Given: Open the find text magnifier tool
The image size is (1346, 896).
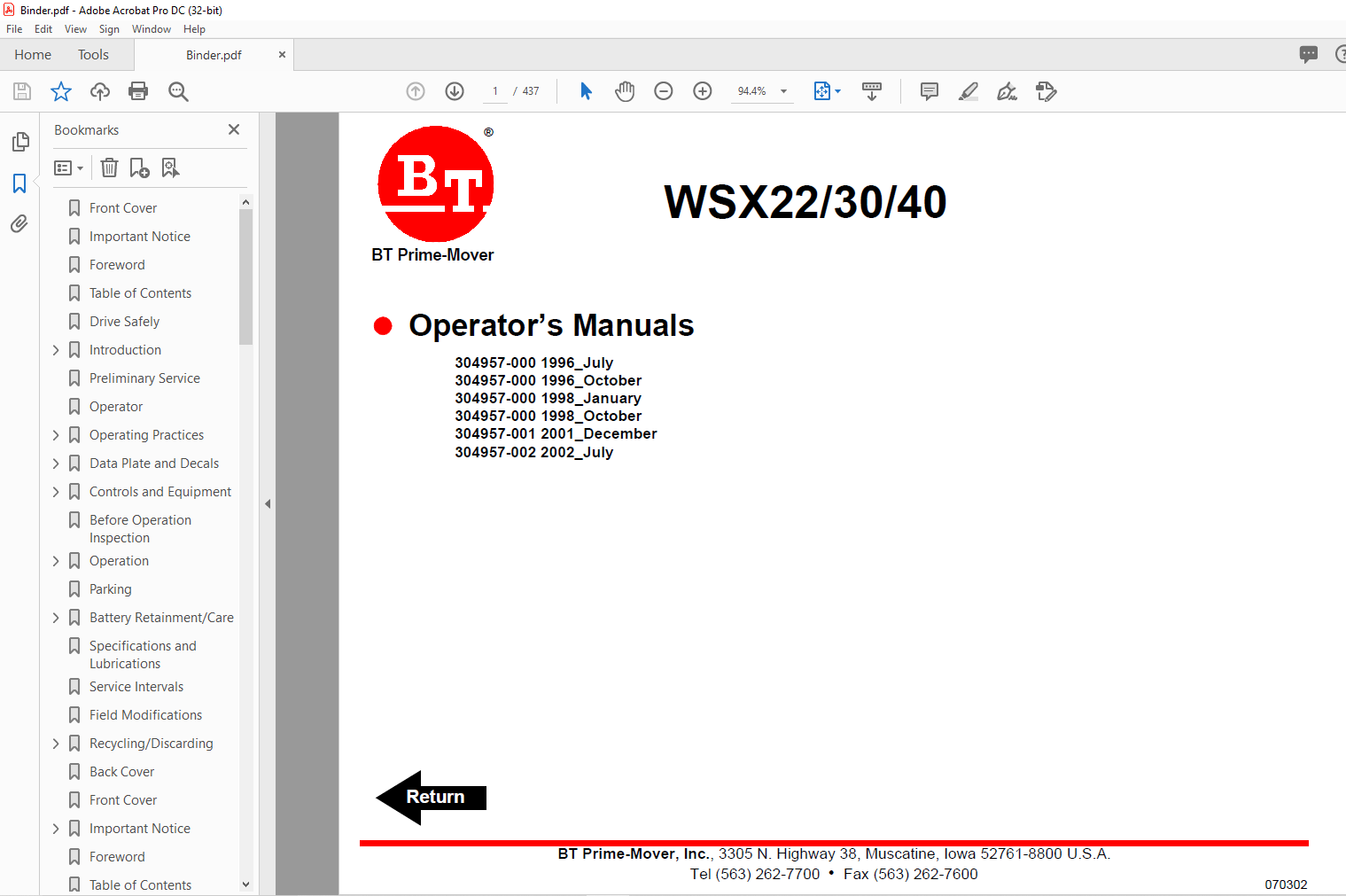Looking at the screenshot, I should (178, 91).
